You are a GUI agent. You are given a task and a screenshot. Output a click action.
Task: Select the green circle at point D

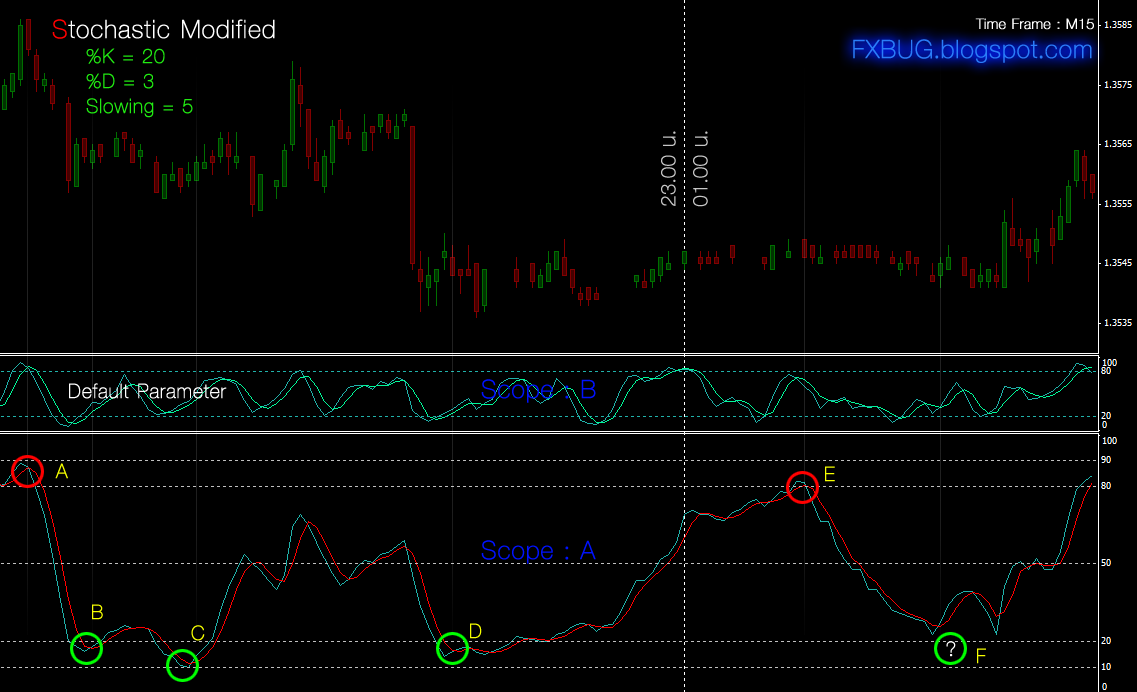[453, 649]
